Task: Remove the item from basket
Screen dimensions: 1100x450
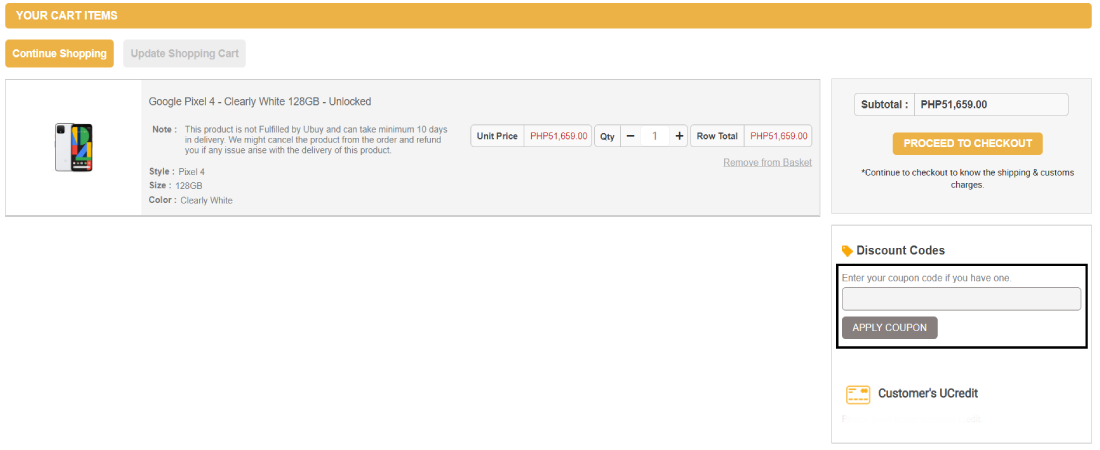Action: (767, 162)
